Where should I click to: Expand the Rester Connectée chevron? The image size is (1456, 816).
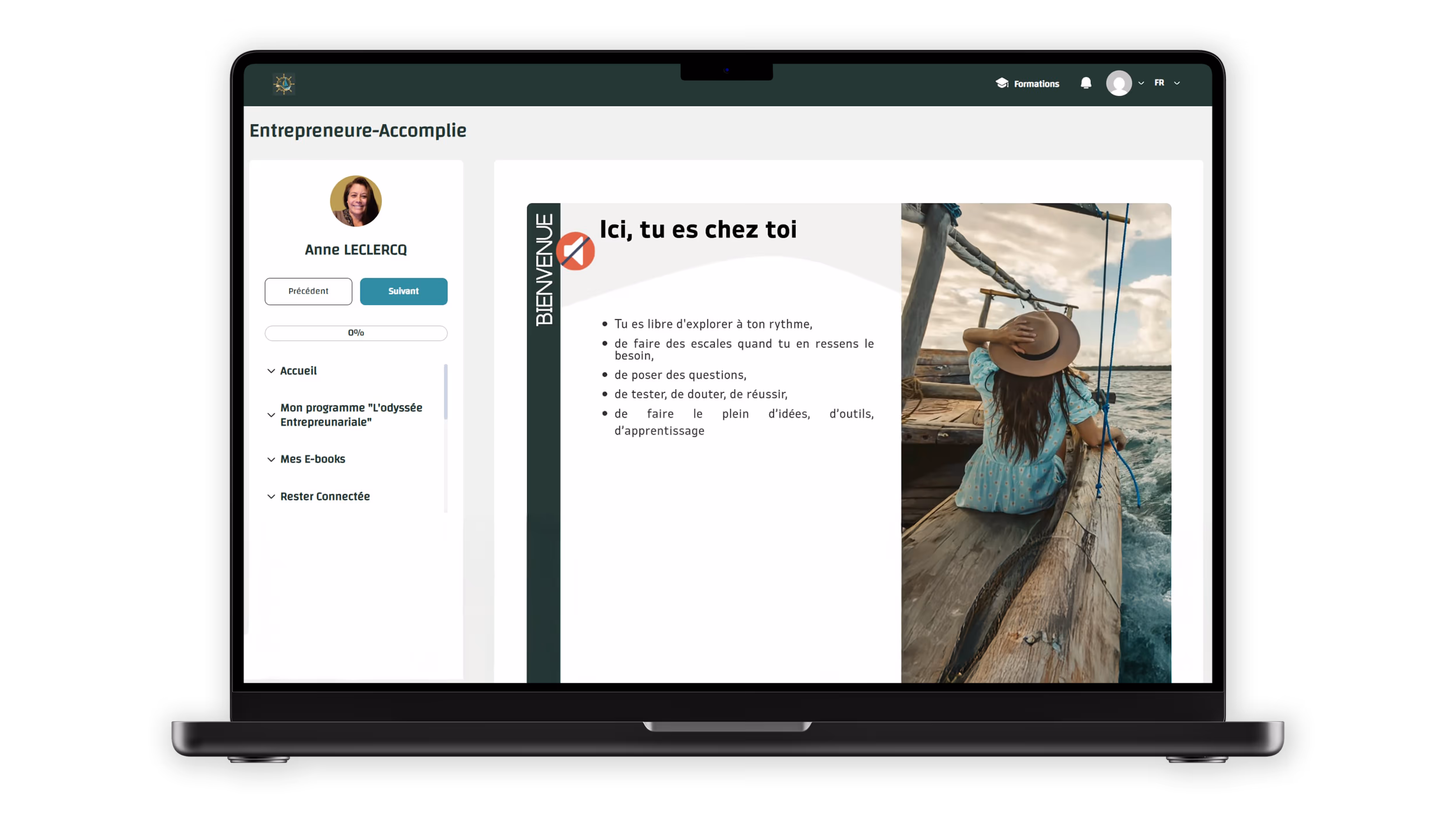(271, 496)
